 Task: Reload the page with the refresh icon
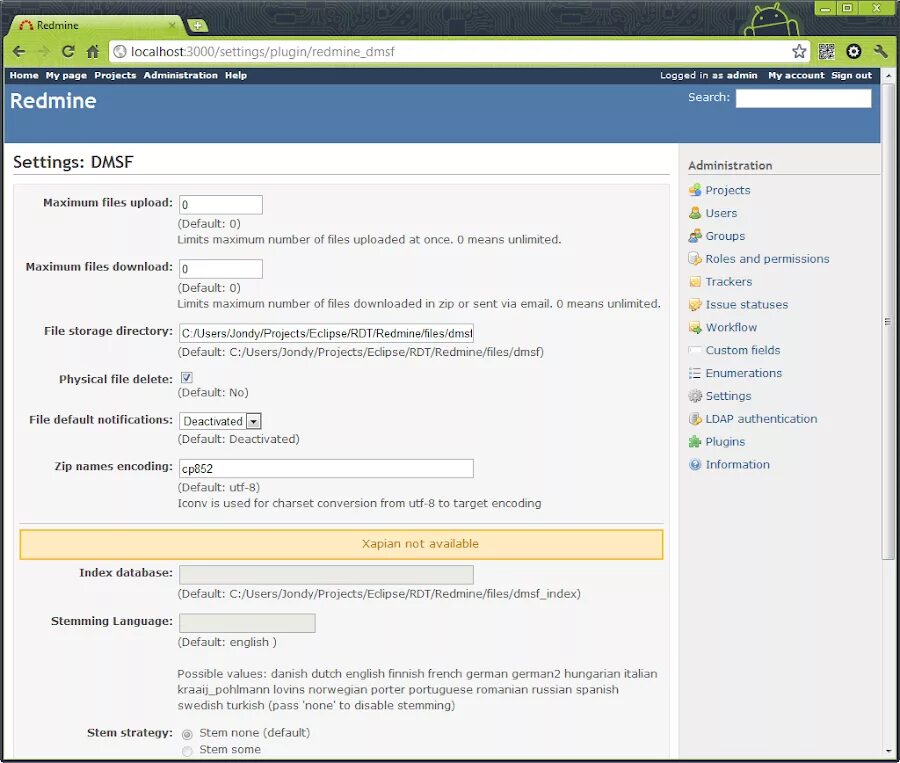click(68, 52)
